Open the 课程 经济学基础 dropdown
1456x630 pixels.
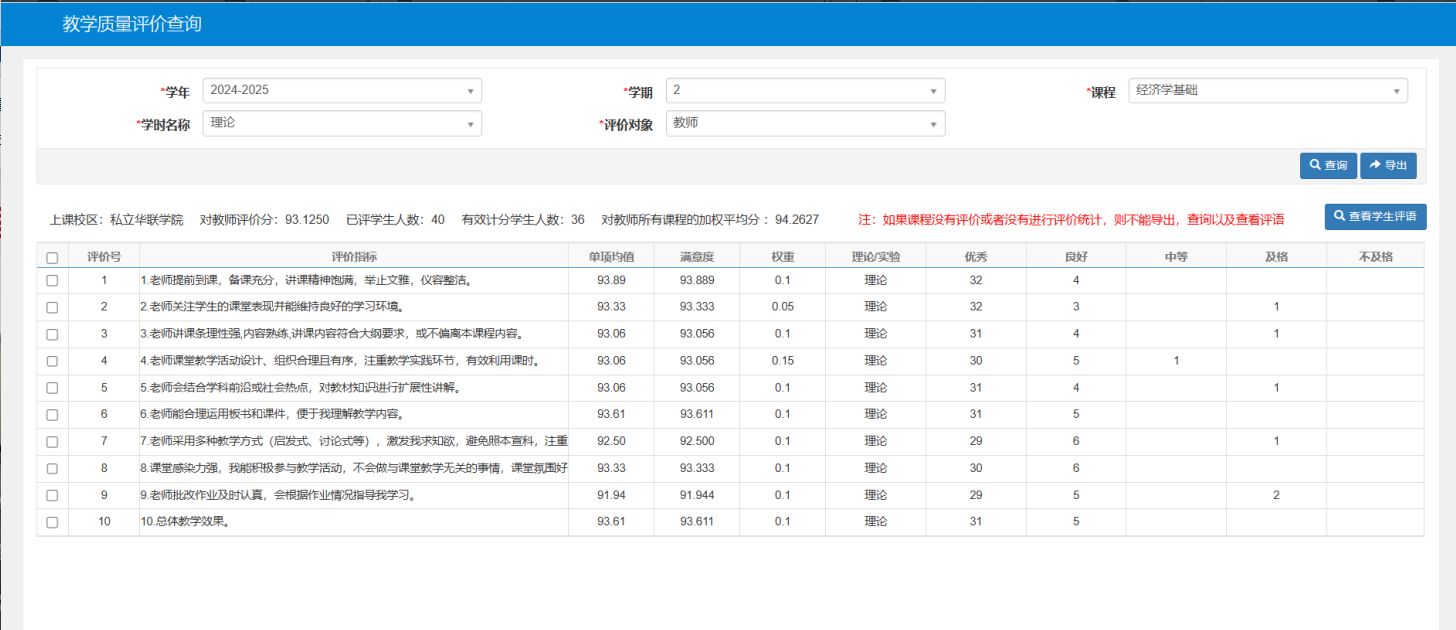1267,90
